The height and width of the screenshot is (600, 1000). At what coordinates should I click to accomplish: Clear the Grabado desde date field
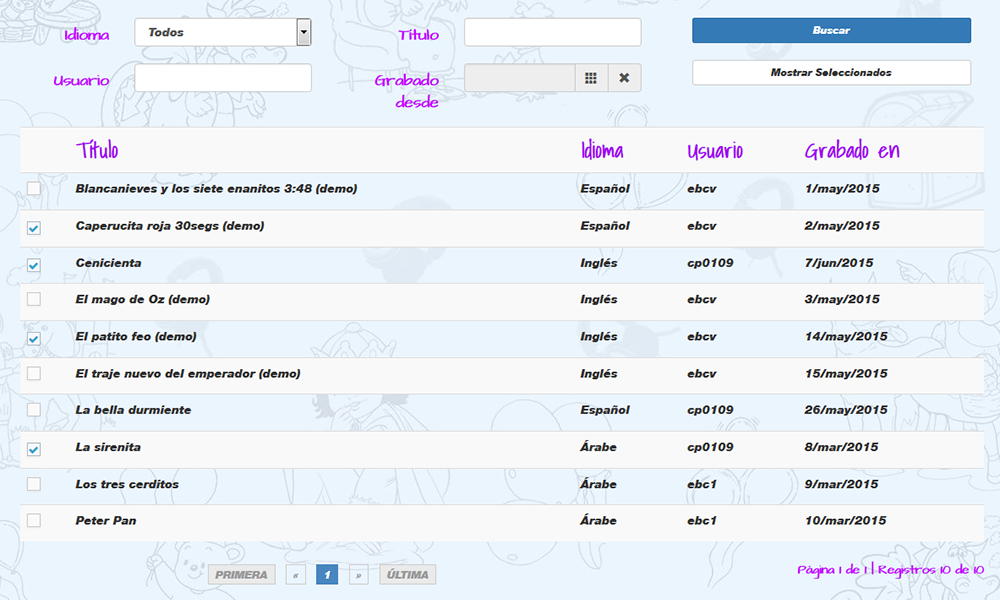coord(624,78)
